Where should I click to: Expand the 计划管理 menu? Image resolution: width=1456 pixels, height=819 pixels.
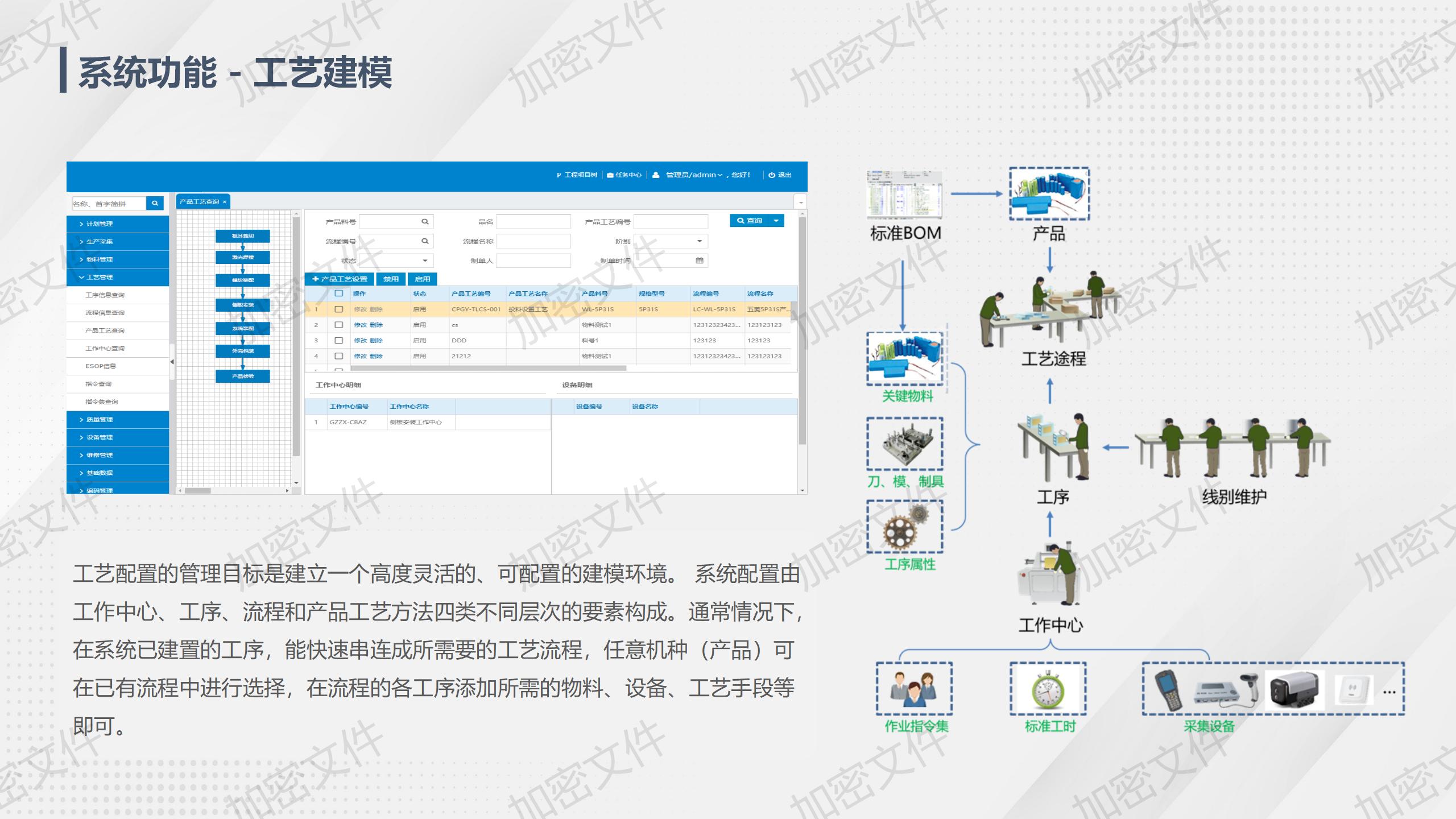(x=118, y=224)
